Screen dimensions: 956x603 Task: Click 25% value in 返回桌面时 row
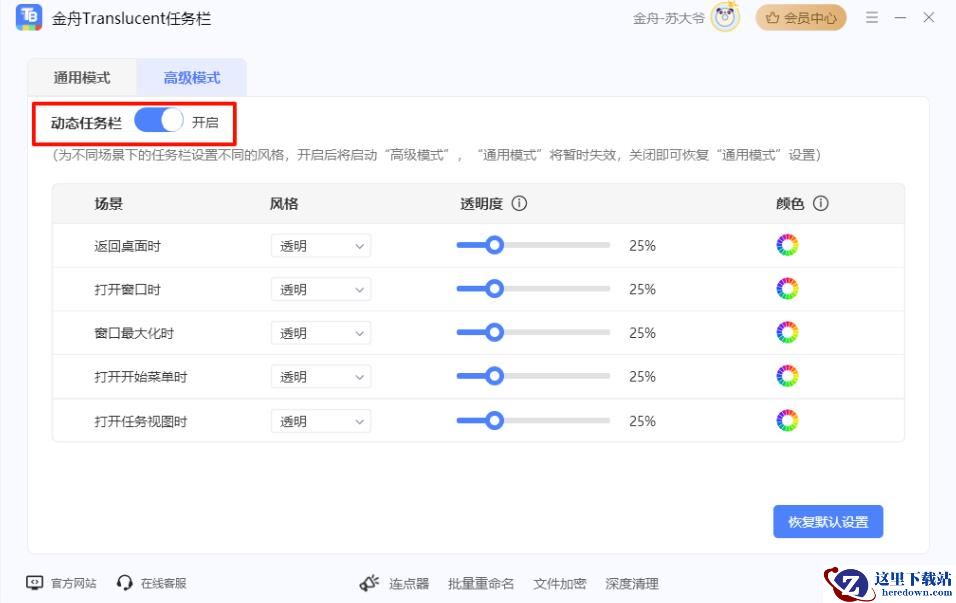(643, 246)
